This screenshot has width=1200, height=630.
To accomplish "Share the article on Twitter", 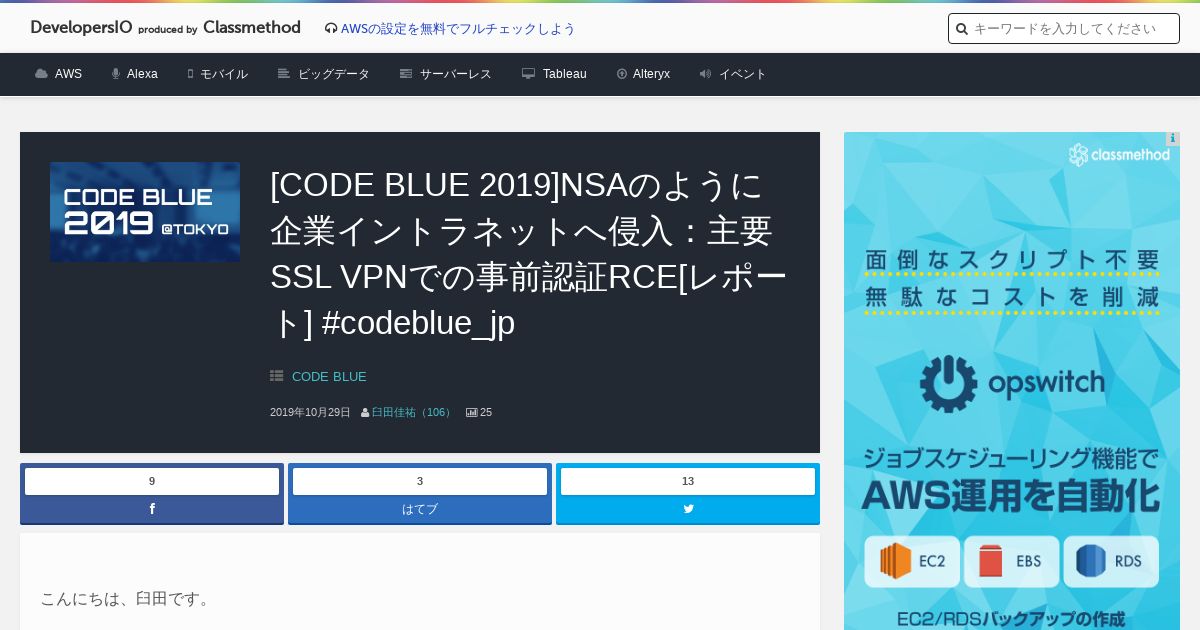I will [x=688, y=509].
